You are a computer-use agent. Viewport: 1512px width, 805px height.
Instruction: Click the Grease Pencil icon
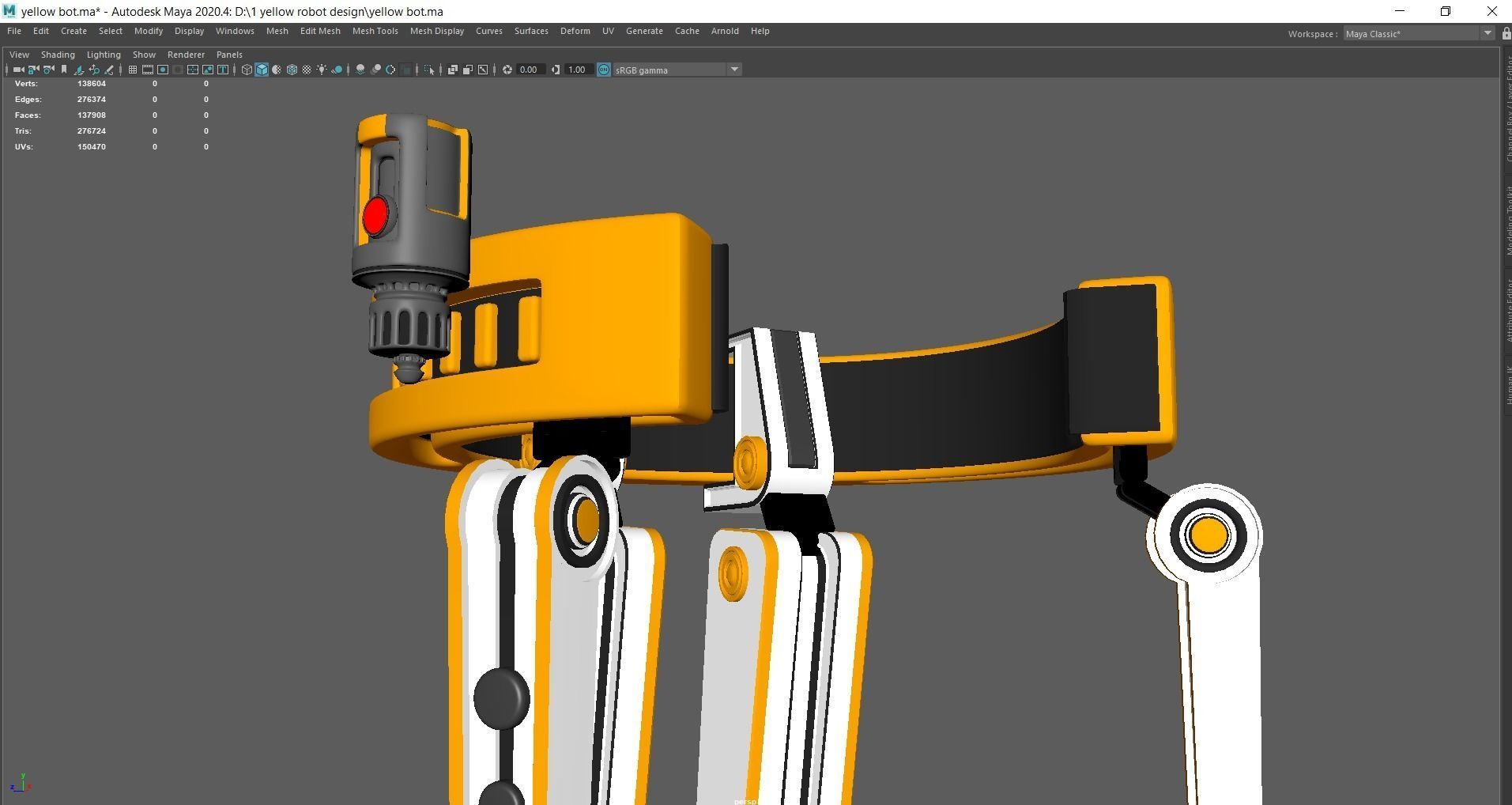[109, 70]
